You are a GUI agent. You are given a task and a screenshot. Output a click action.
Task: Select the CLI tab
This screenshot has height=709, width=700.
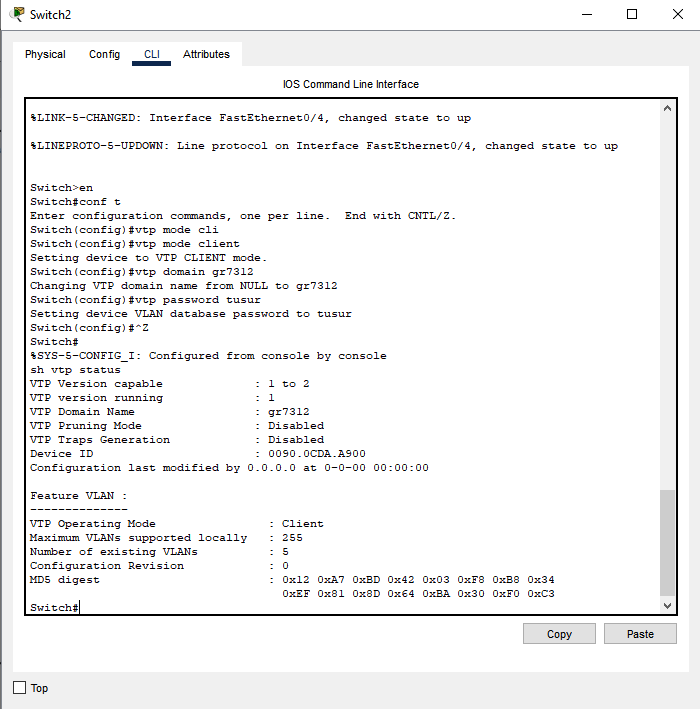click(x=151, y=54)
